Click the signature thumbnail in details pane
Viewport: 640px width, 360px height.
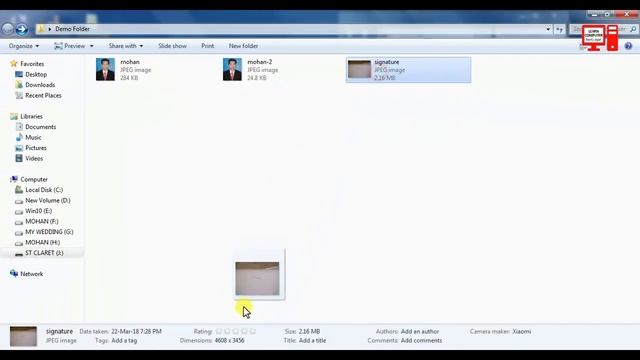pyautogui.click(x=23, y=336)
